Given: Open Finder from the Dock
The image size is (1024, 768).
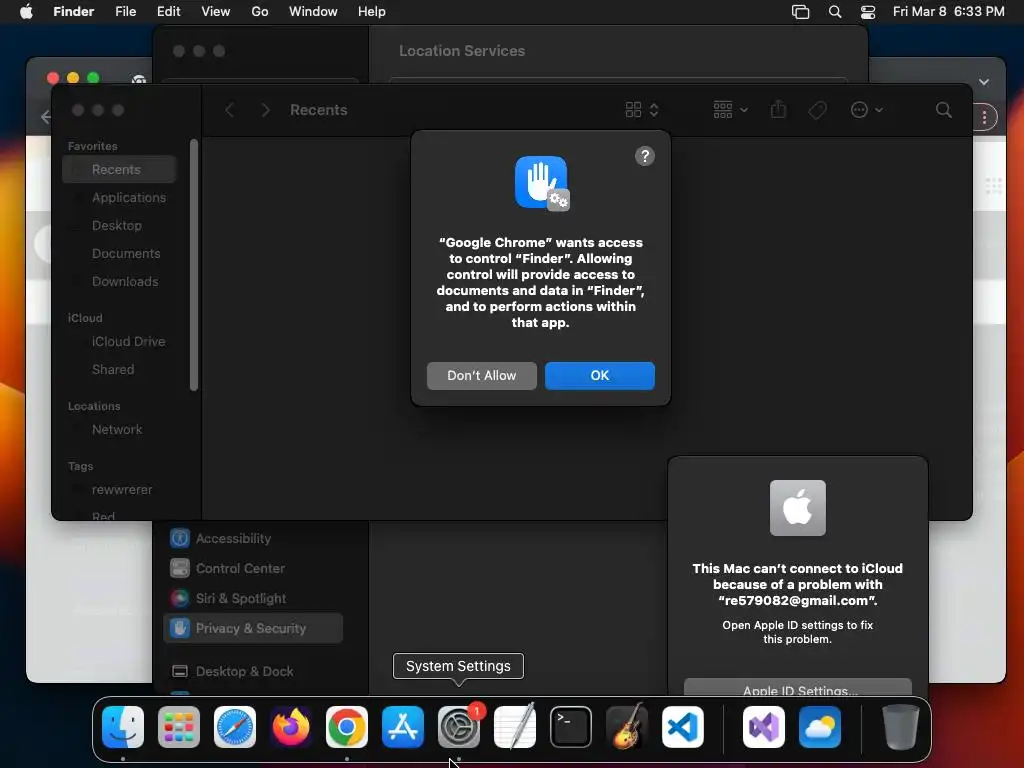Looking at the screenshot, I should pos(123,727).
